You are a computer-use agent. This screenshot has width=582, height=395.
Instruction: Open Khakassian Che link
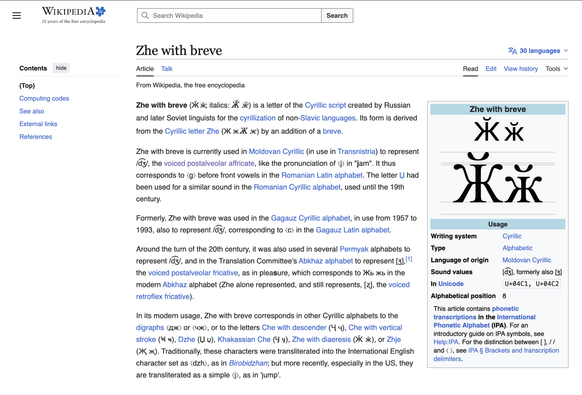(x=244, y=340)
